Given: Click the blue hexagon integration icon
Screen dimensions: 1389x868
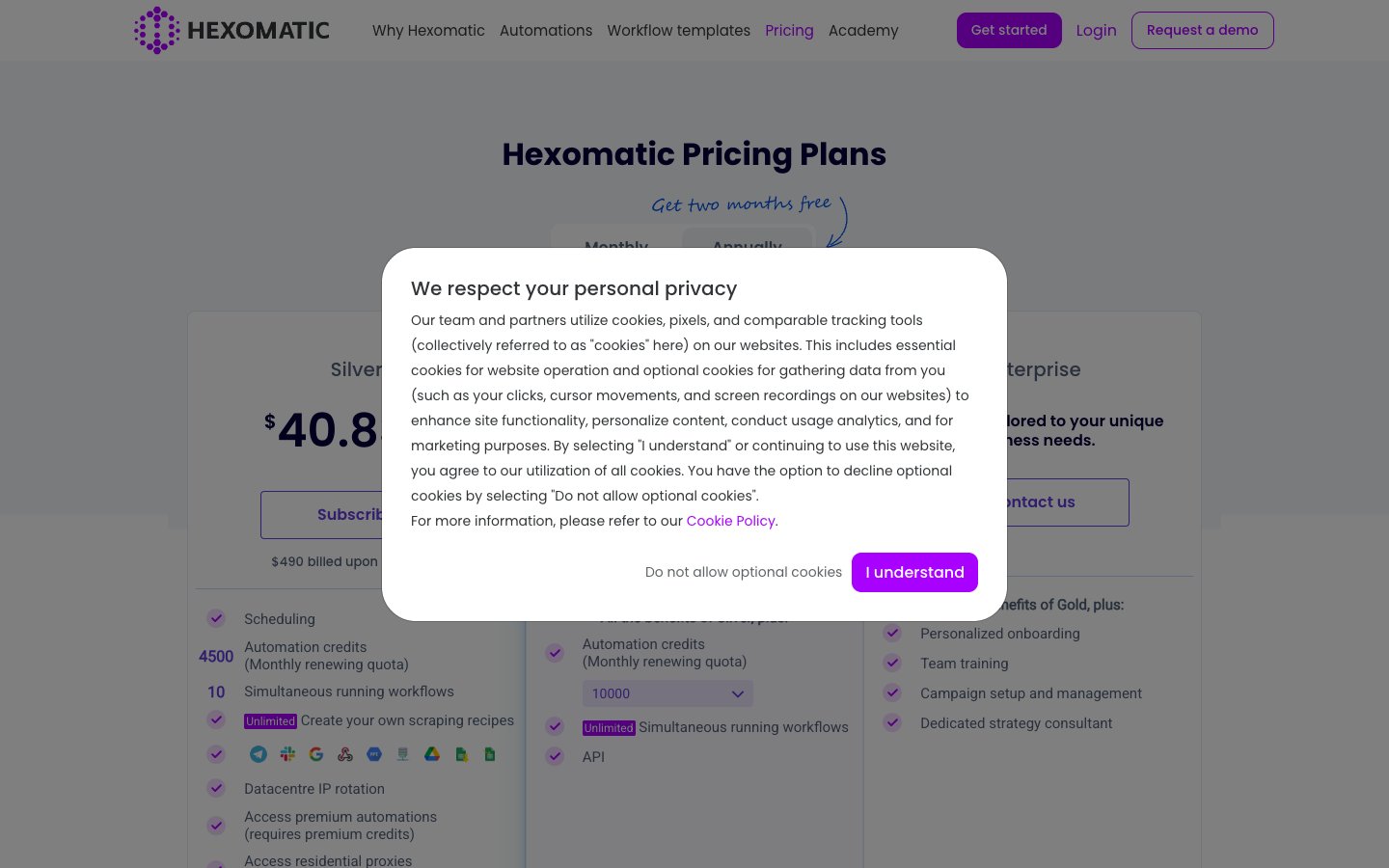Looking at the screenshot, I should [374, 754].
